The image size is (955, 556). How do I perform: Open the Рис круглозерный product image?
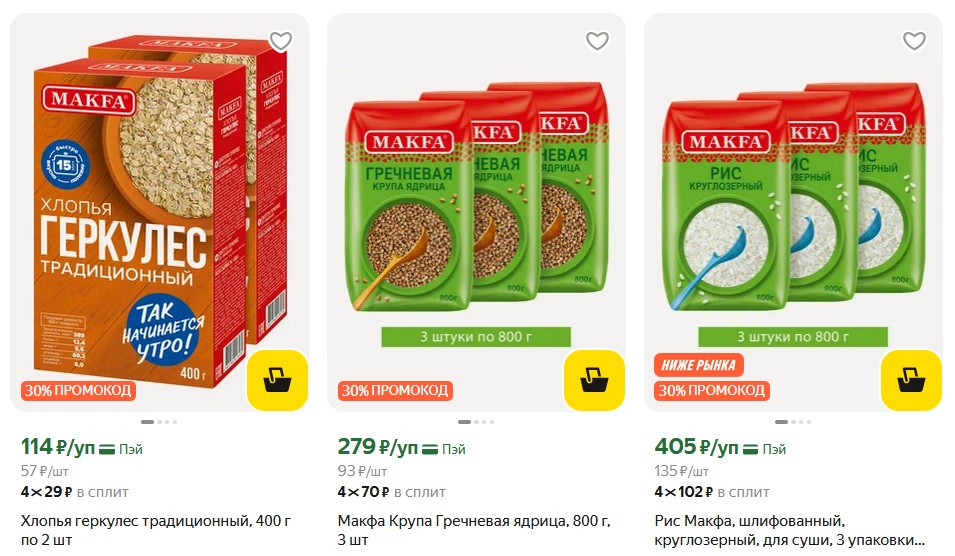pos(793,212)
